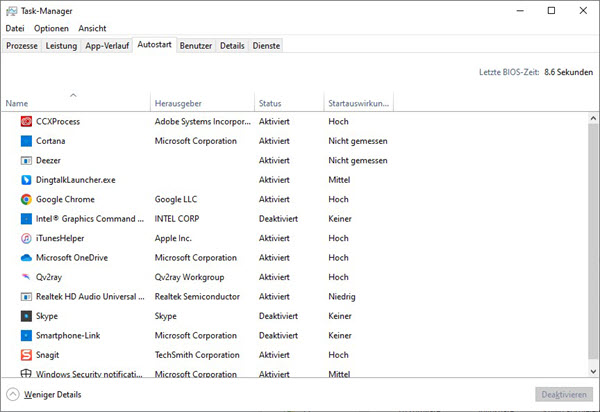
Task: Click the INTEL CORP publisher cell
Action: coord(177,219)
